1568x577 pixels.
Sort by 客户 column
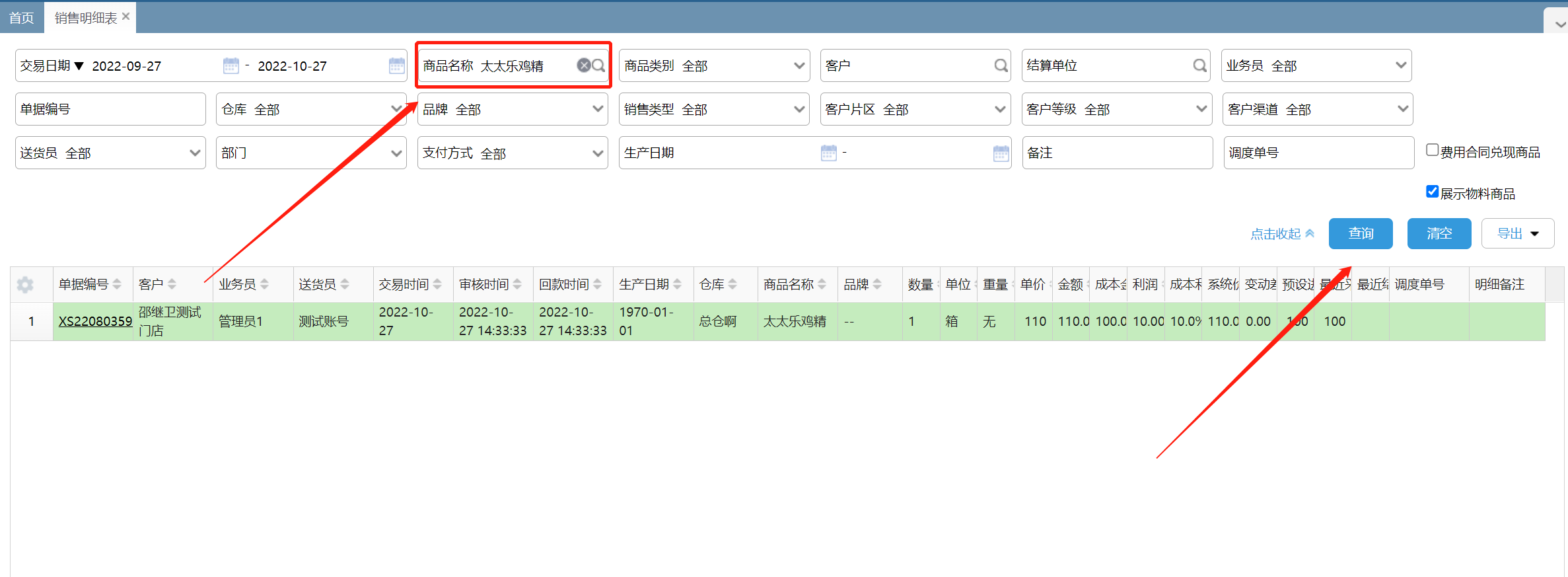click(x=172, y=284)
